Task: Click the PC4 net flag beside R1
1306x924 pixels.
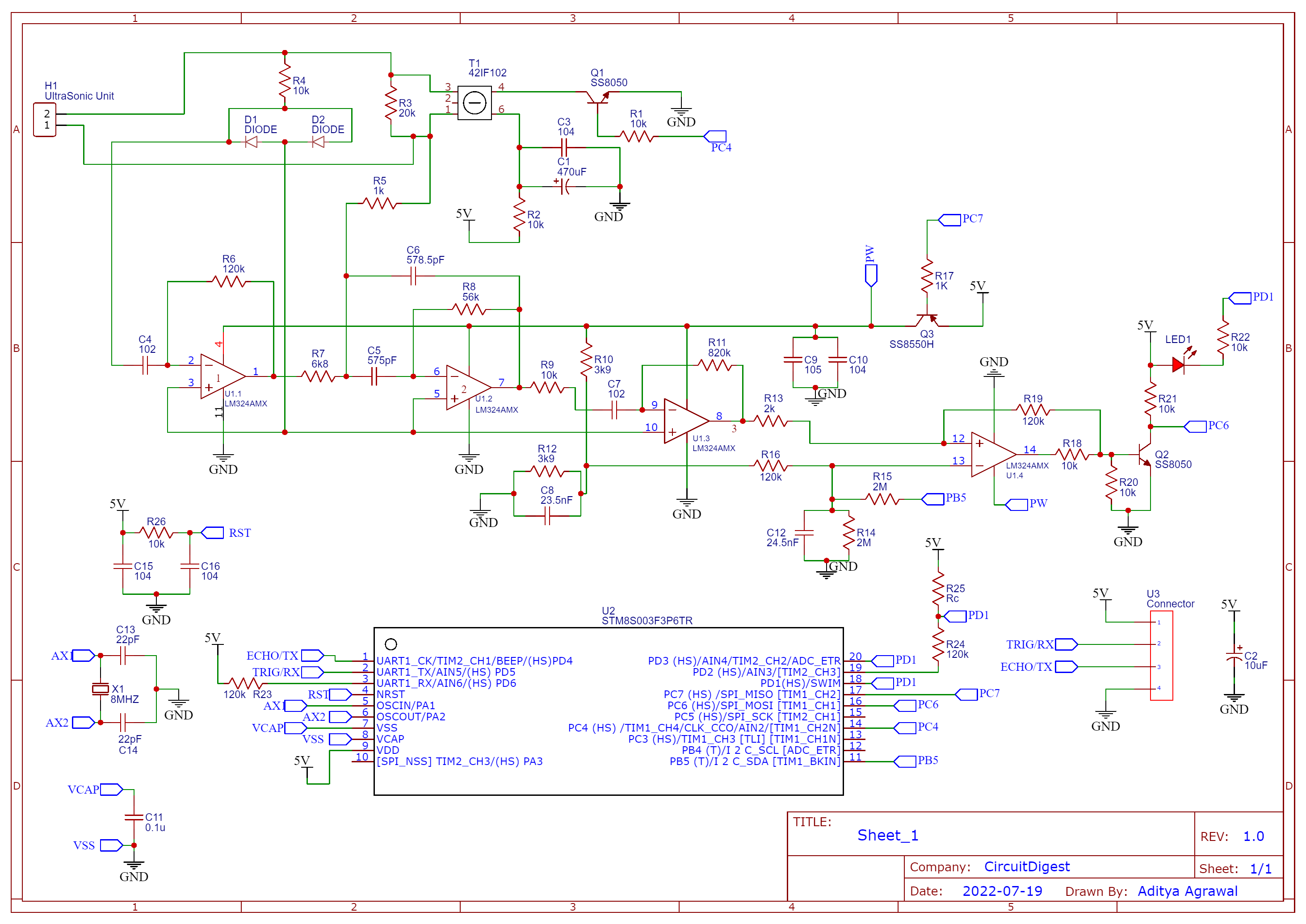Action: [x=715, y=137]
